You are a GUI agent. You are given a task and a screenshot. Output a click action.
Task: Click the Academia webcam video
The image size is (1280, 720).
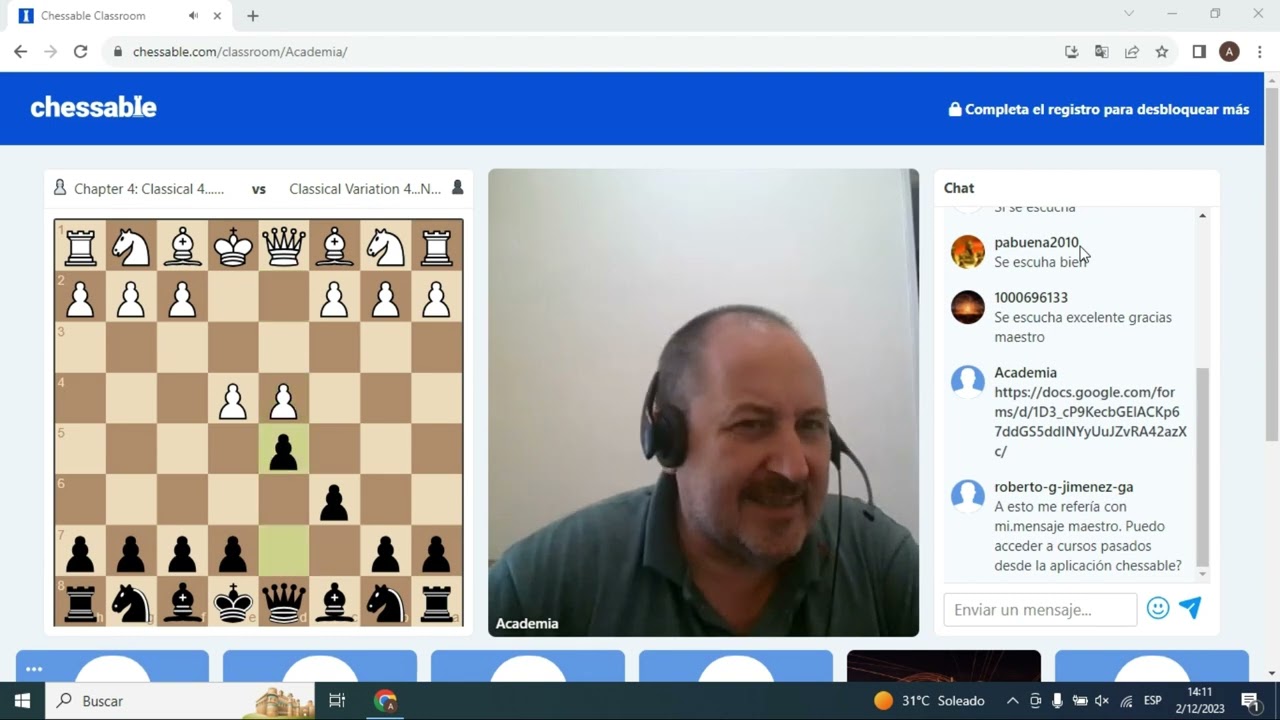[x=703, y=402]
